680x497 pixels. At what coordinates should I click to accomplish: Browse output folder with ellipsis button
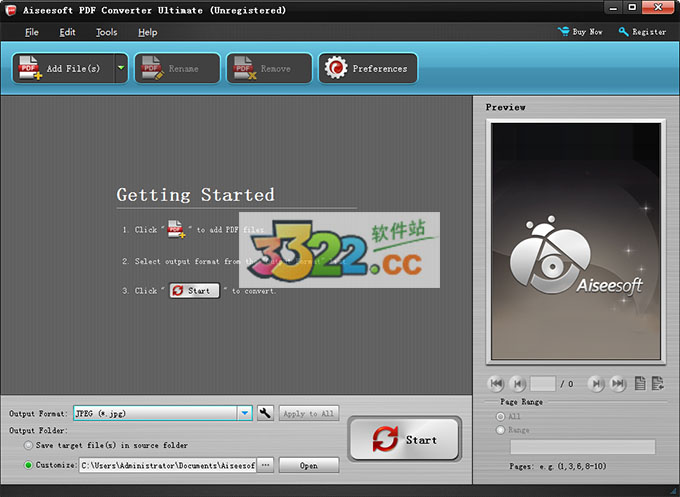[x=265, y=465]
